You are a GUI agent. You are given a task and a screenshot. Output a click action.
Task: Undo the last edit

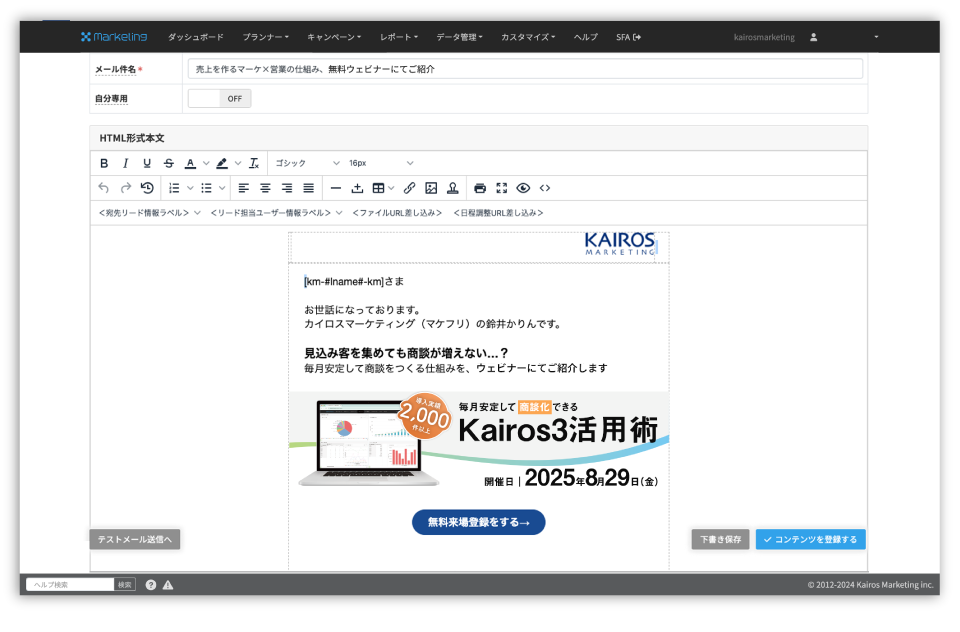point(104,188)
